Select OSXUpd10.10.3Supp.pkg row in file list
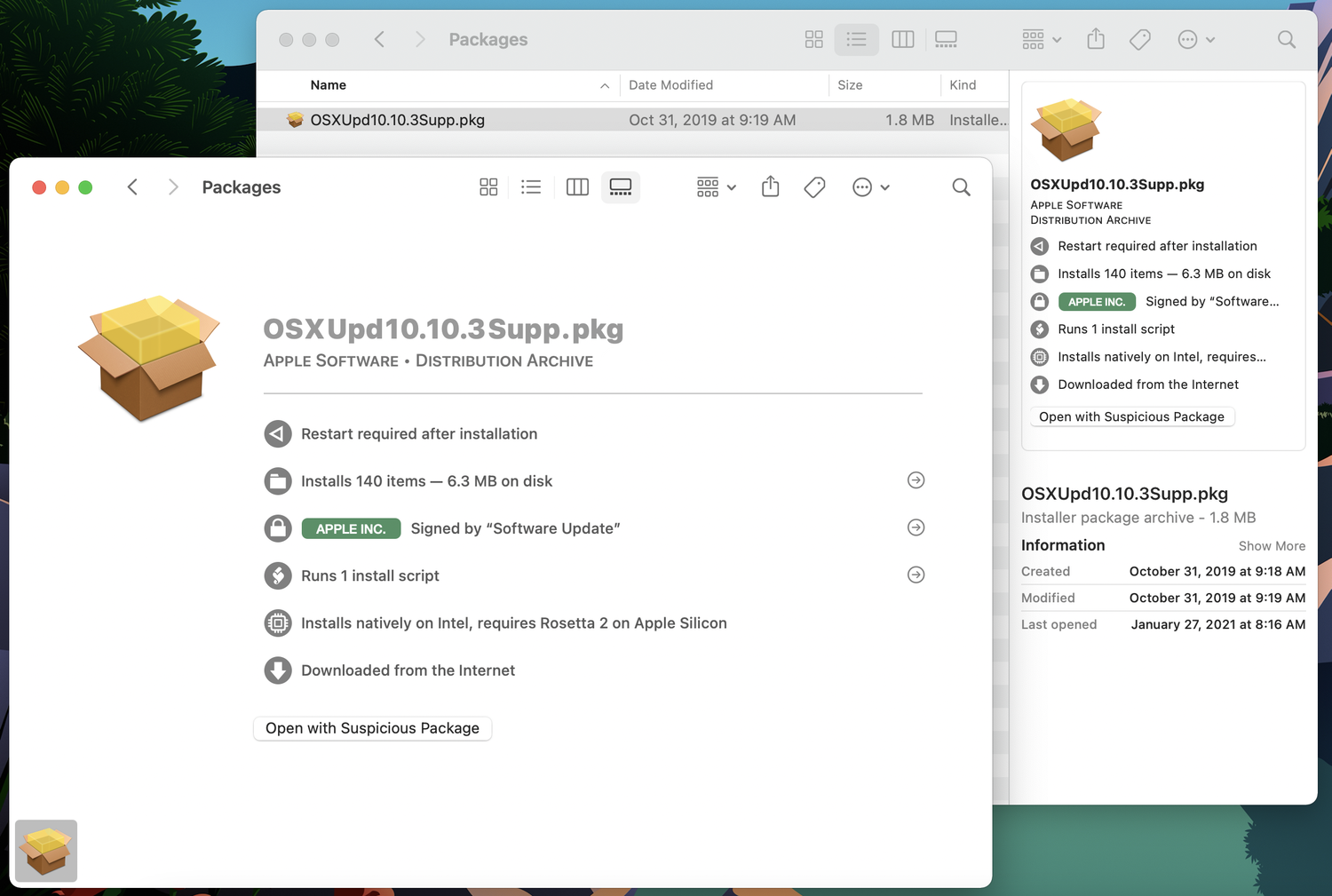This screenshot has width=1332, height=896. (398, 120)
